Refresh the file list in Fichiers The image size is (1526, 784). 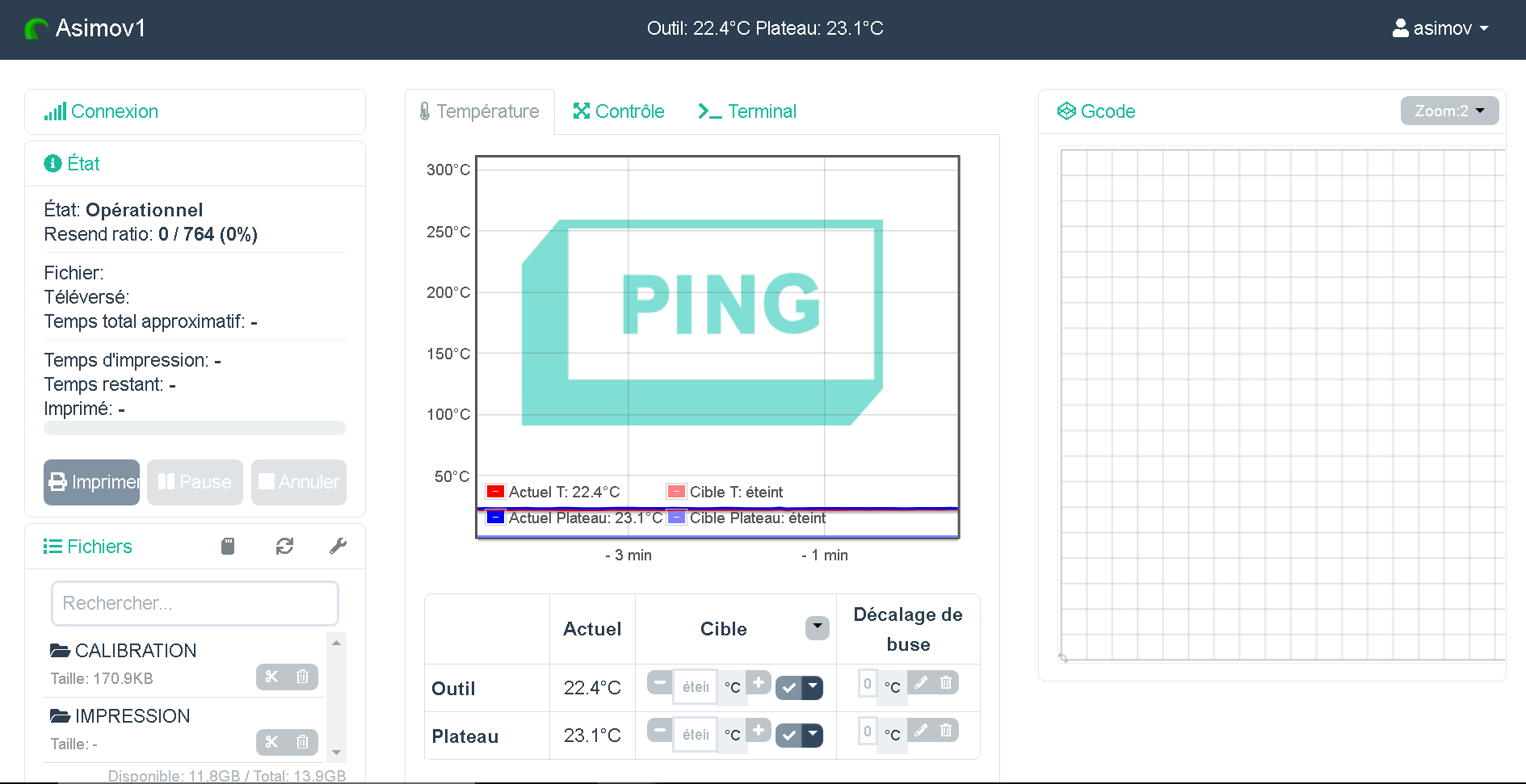(284, 547)
